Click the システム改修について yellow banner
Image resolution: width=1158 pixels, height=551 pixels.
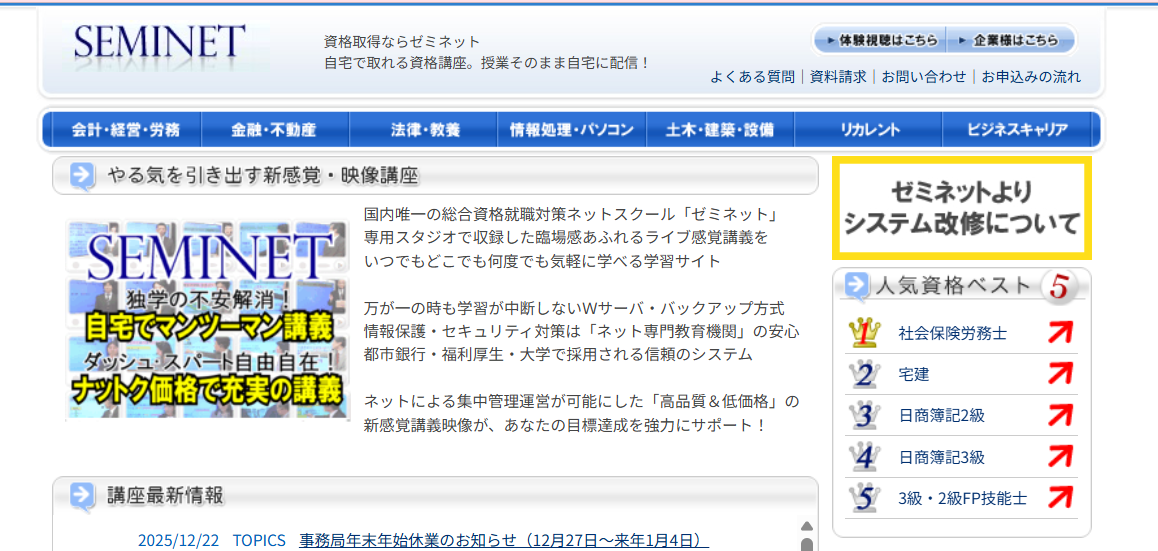tap(962, 208)
